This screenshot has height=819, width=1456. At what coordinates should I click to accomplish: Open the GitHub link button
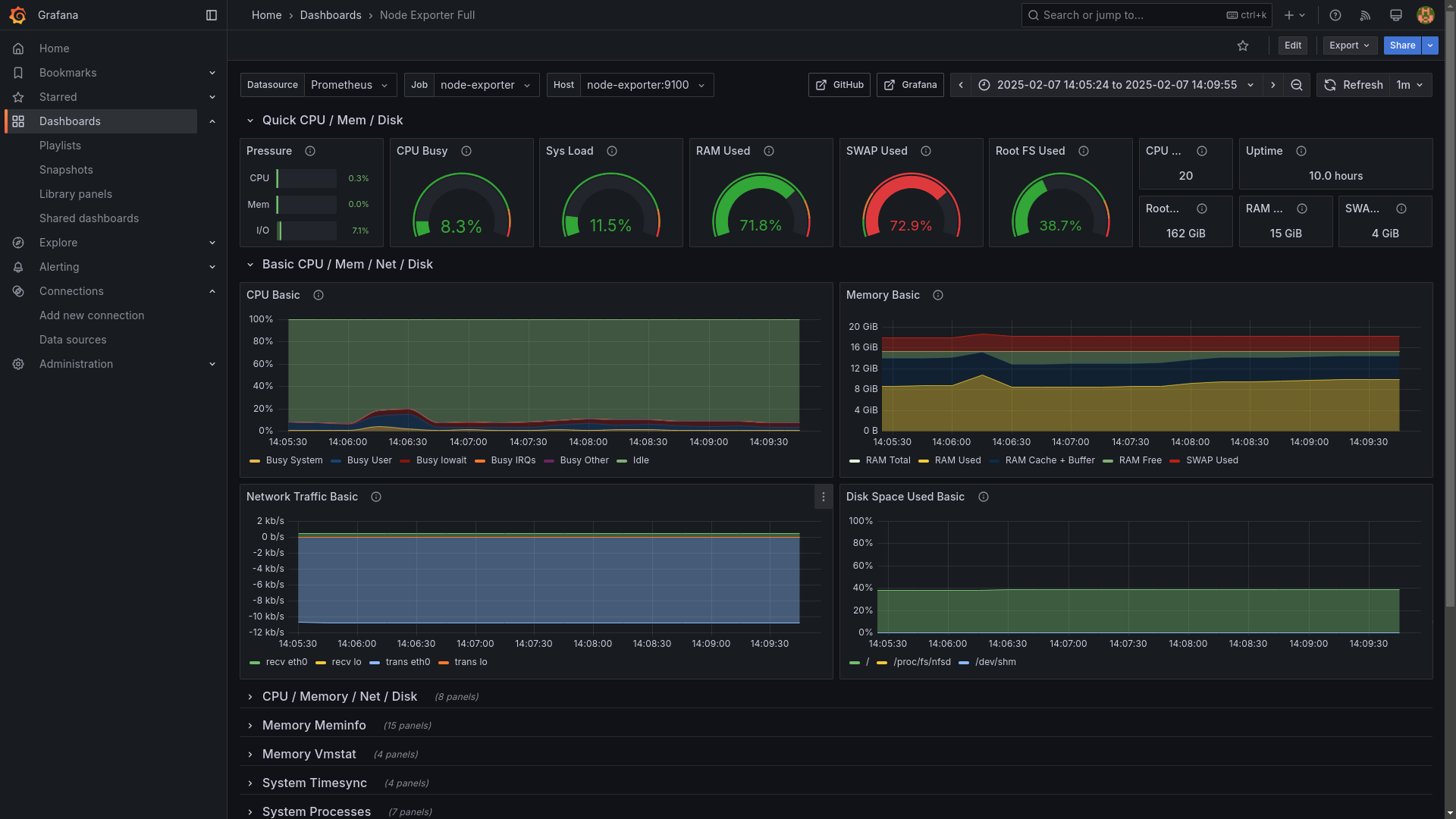click(x=839, y=85)
